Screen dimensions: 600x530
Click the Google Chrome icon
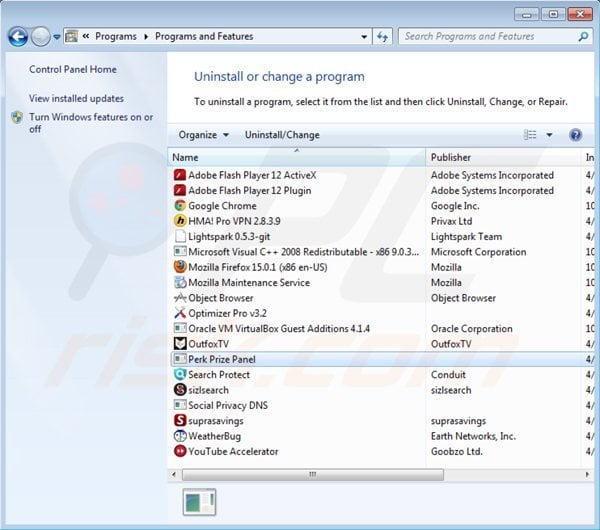[180, 205]
